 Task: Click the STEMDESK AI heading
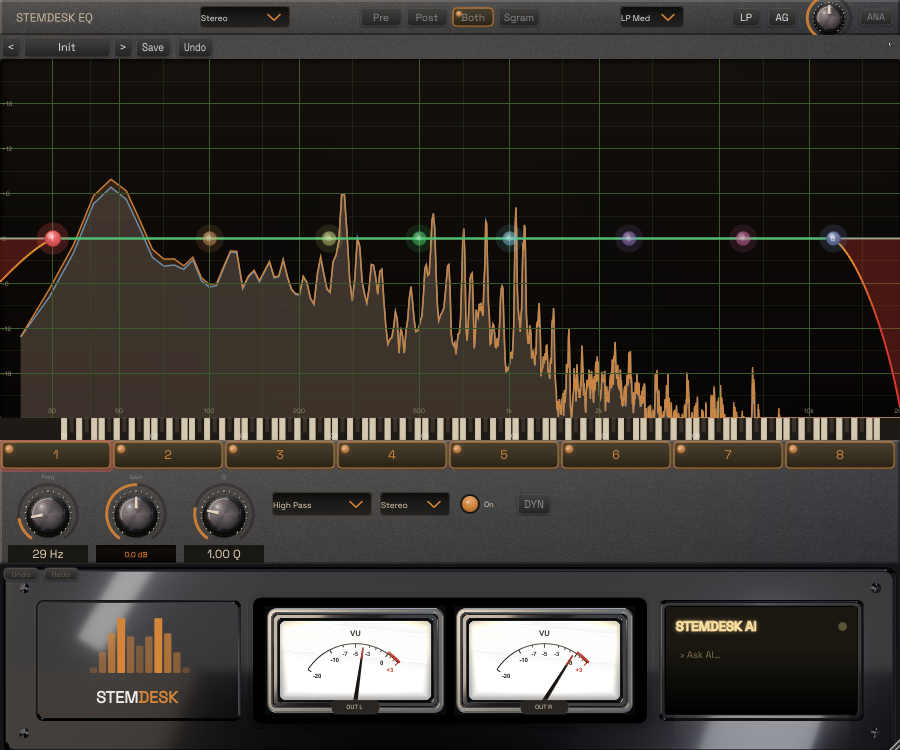pos(716,627)
